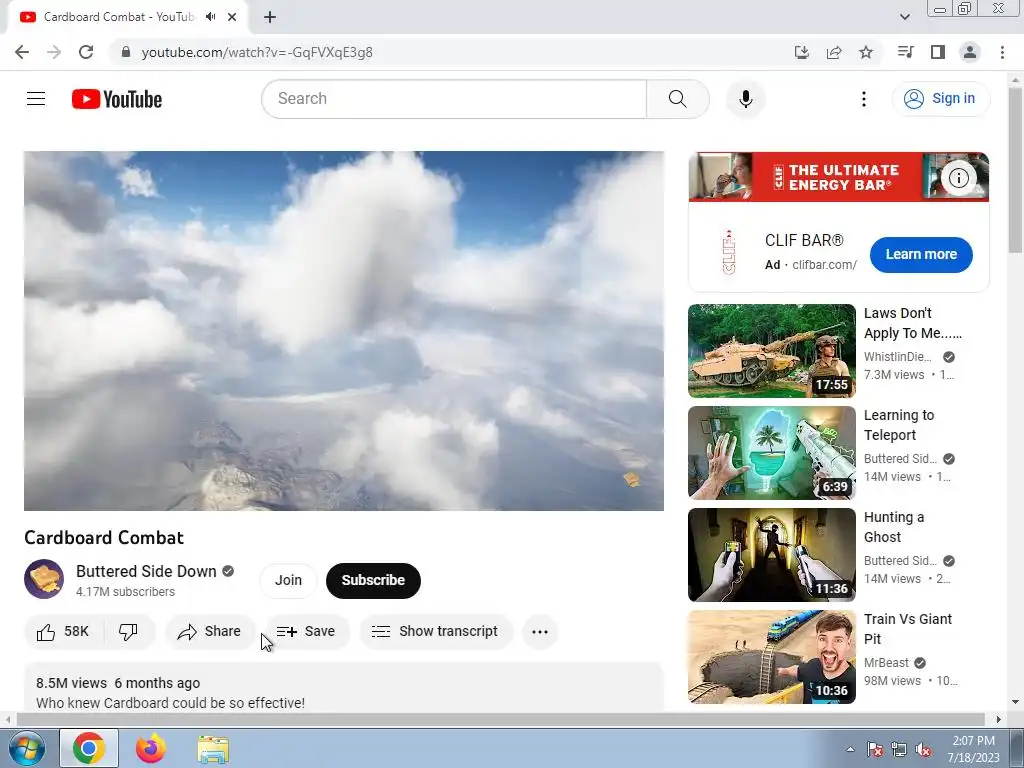Screen dimensions: 1024x768
Task: Save the video to a playlist
Action: [x=306, y=632]
